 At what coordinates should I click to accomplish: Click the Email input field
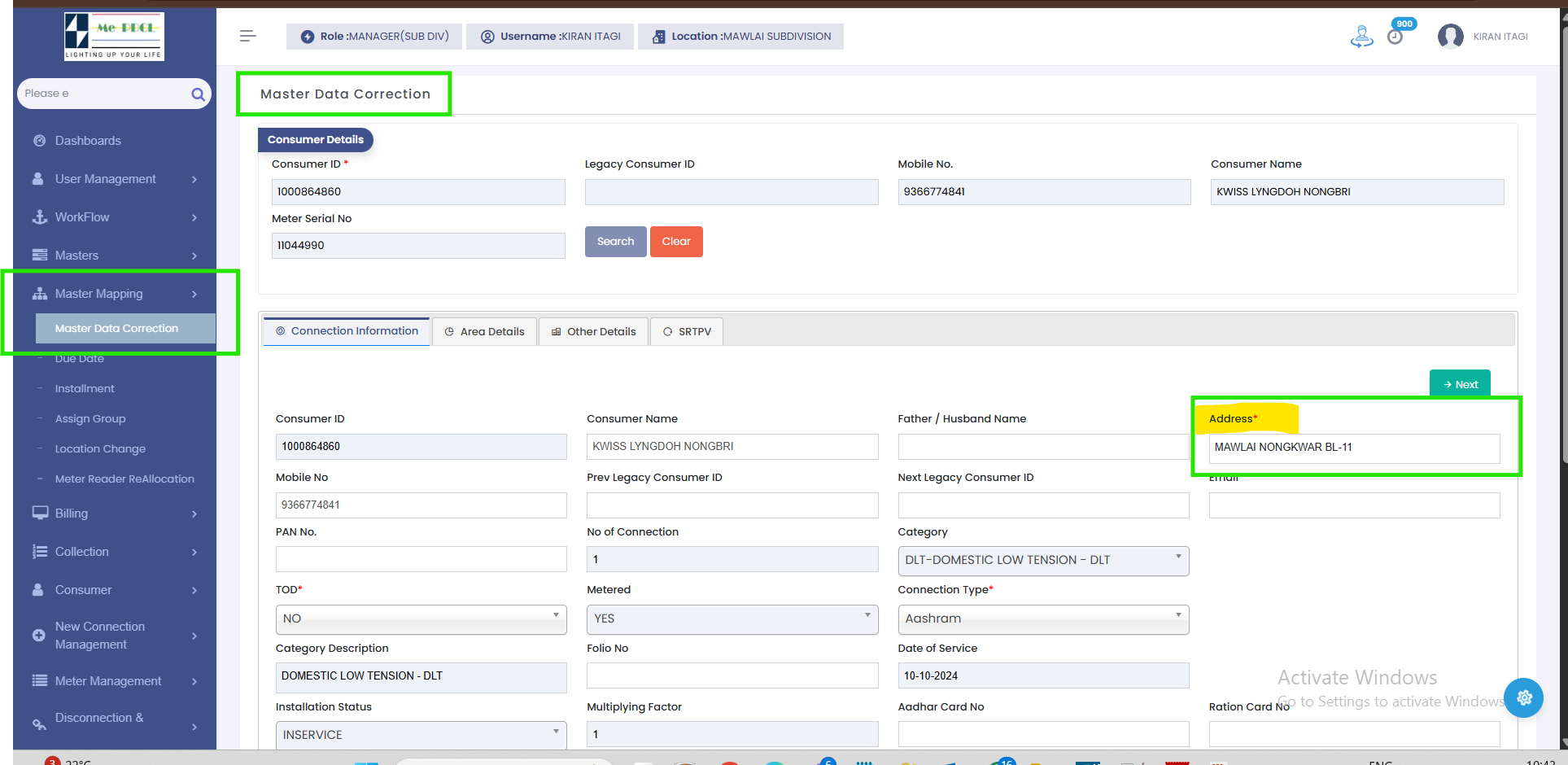1354,505
